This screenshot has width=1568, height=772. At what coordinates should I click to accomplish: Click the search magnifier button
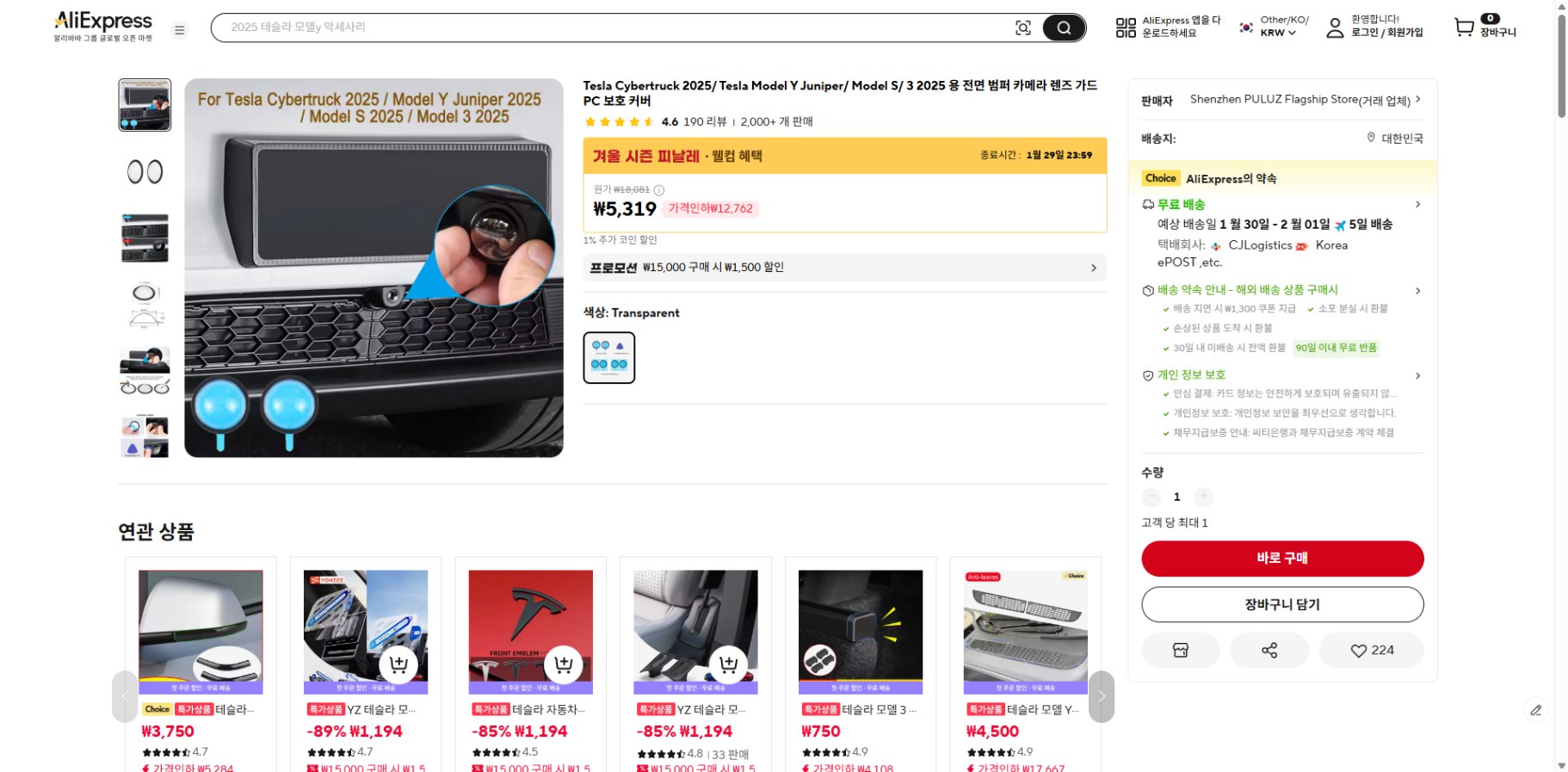point(1064,28)
